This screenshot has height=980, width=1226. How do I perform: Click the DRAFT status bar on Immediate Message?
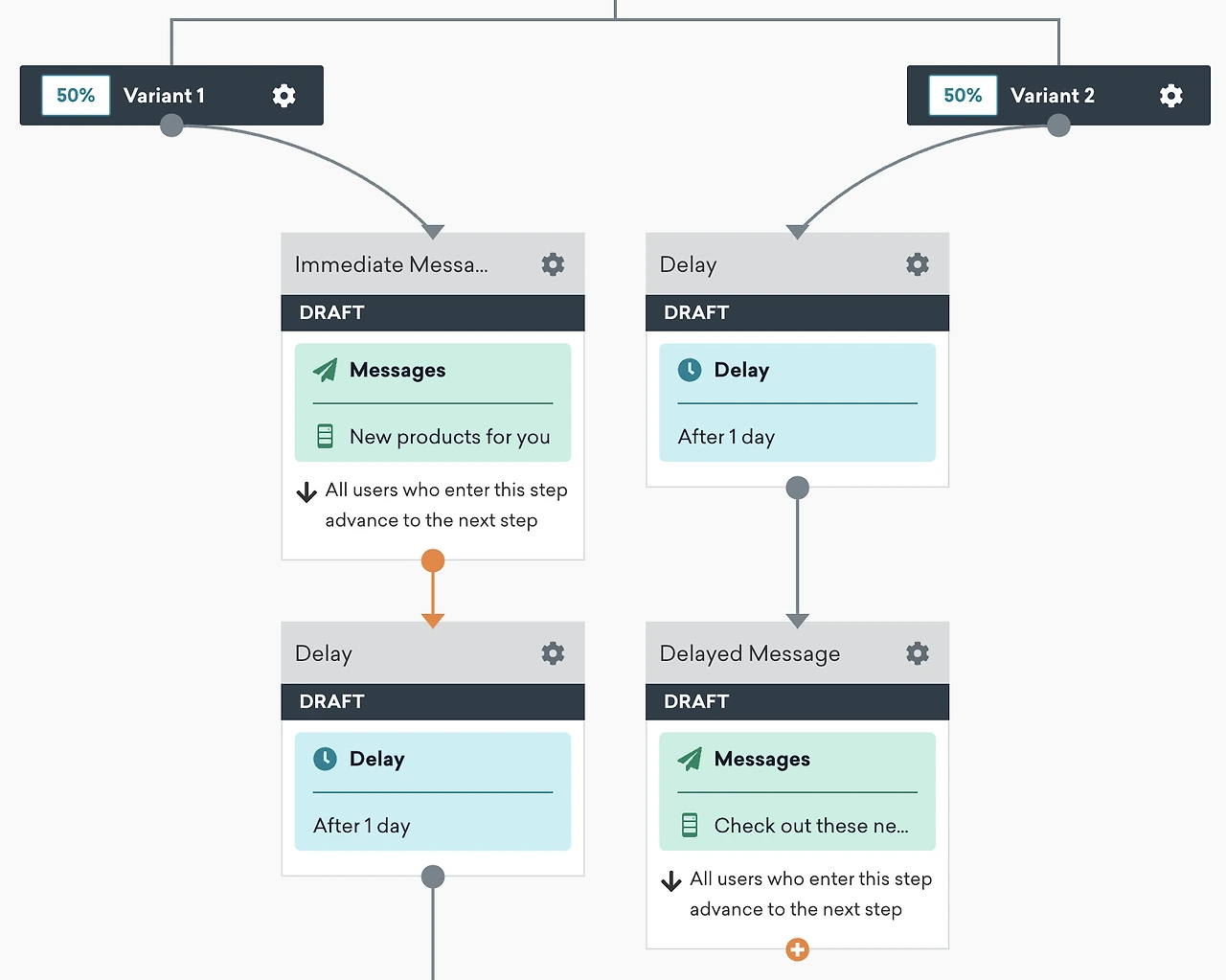click(x=432, y=312)
